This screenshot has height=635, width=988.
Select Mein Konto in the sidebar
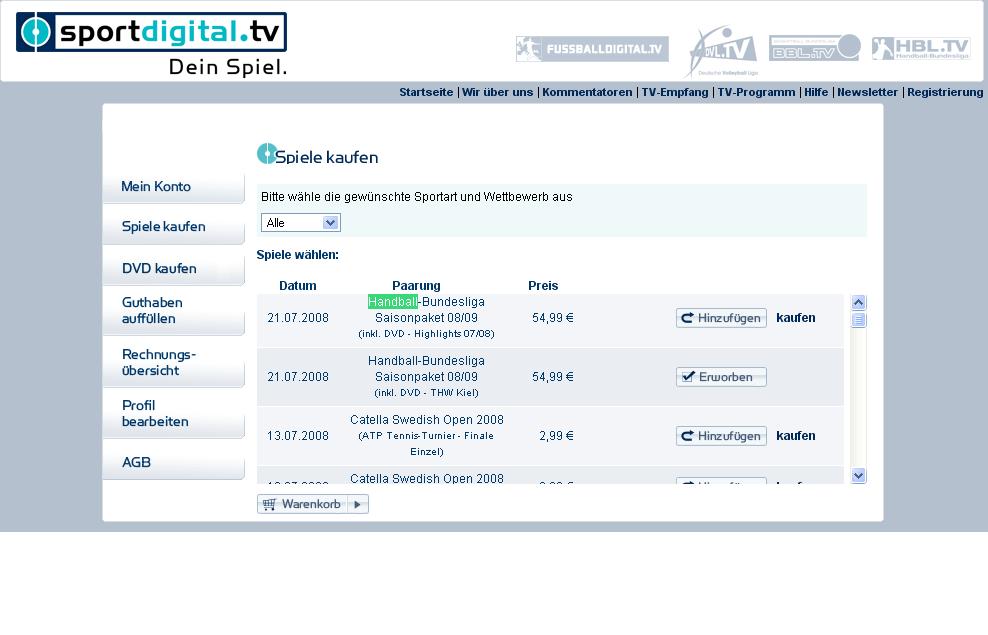coord(174,186)
